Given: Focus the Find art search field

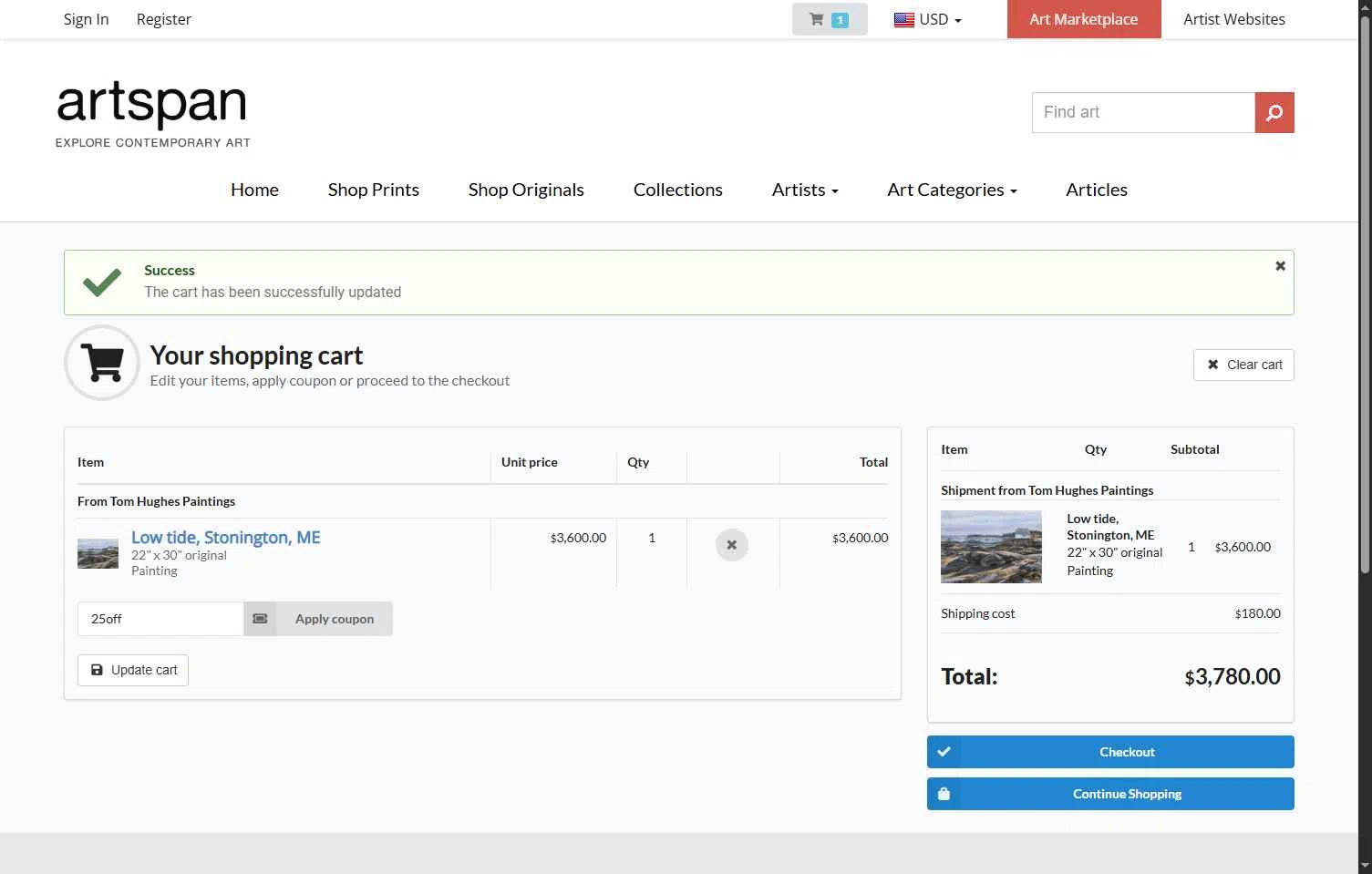Looking at the screenshot, I should (x=1143, y=112).
